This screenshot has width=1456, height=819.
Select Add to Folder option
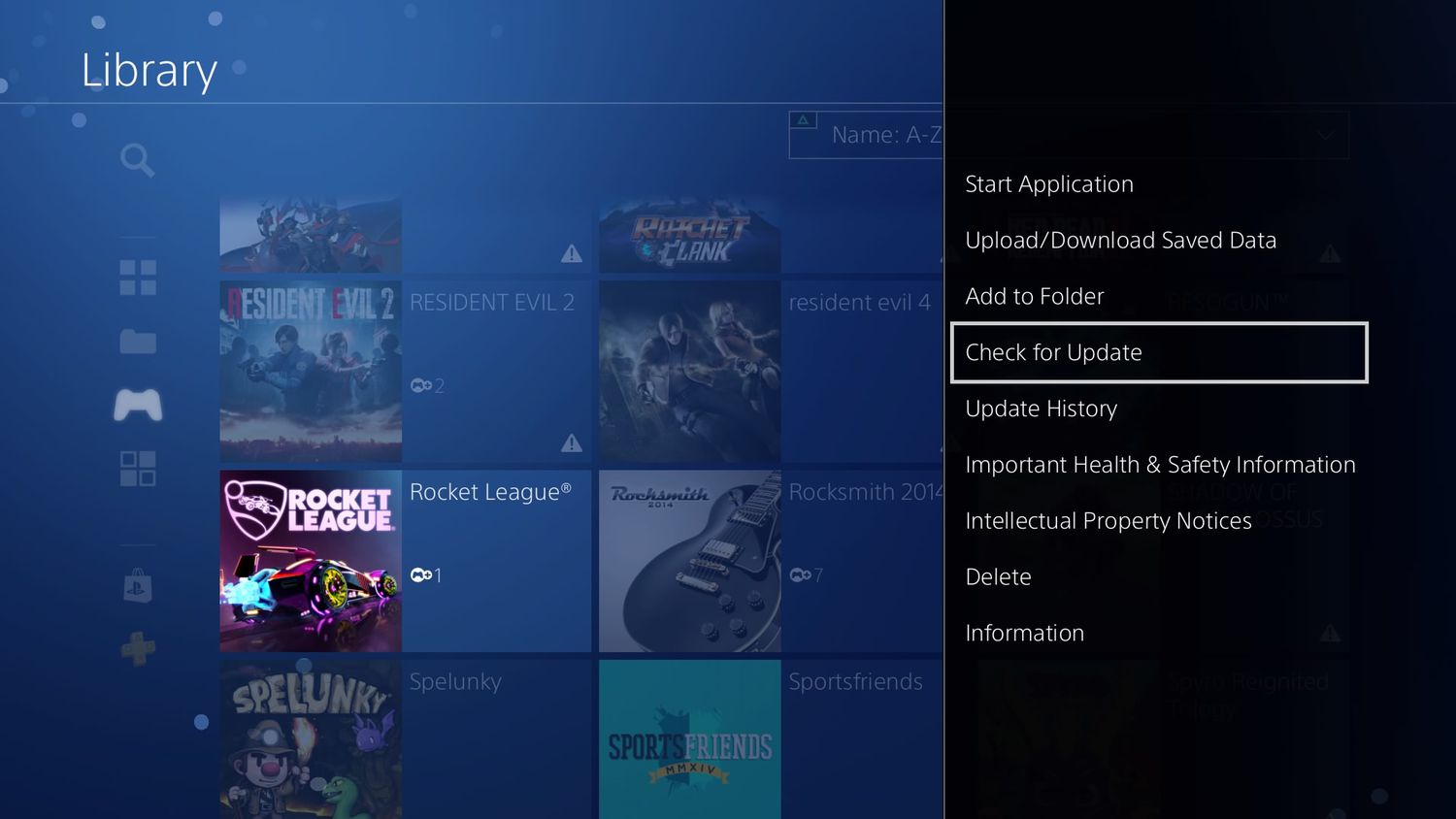tap(1035, 297)
